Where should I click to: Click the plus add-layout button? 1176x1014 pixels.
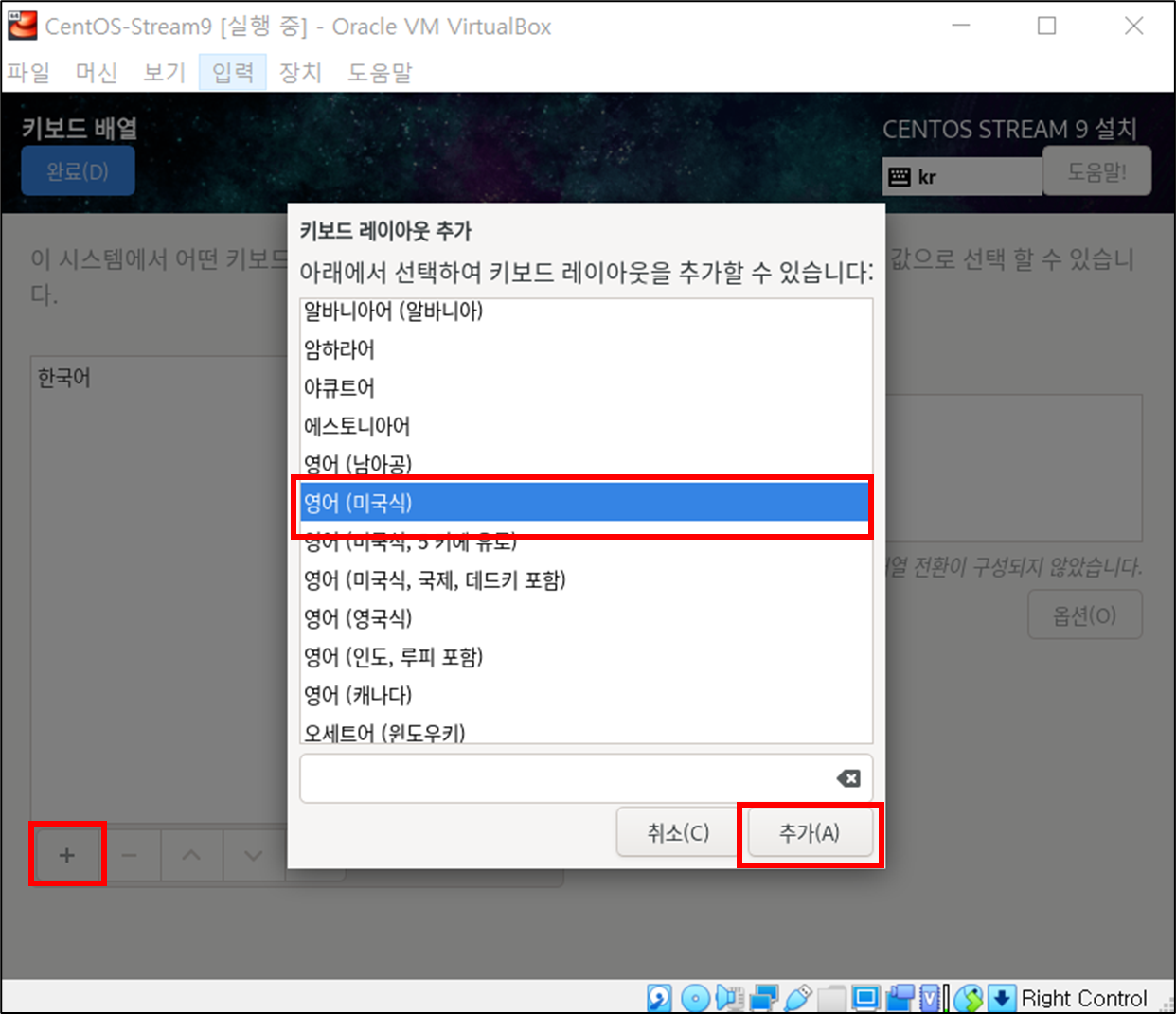coord(66,855)
